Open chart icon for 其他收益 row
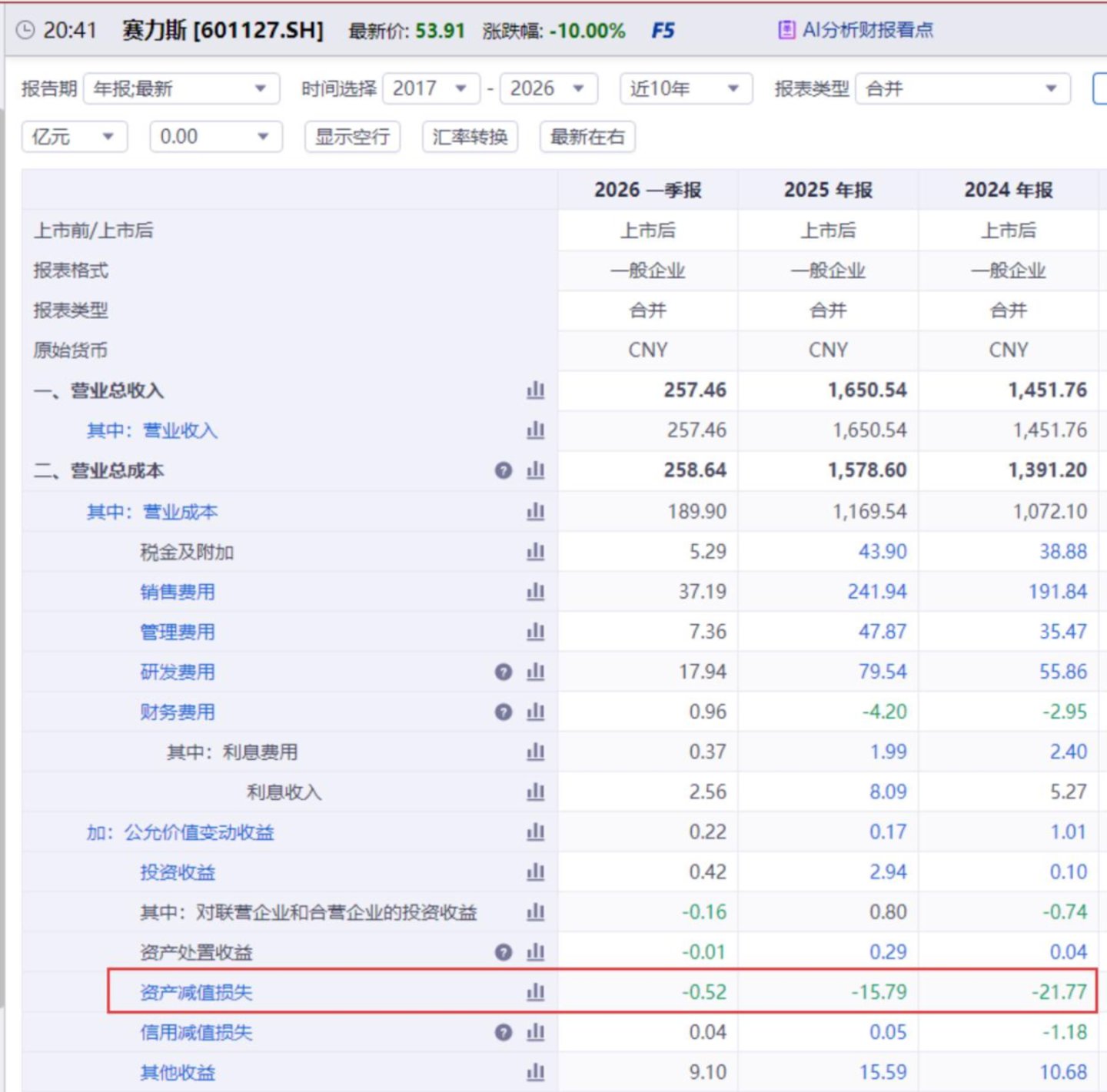1107x1092 pixels. click(536, 1072)
